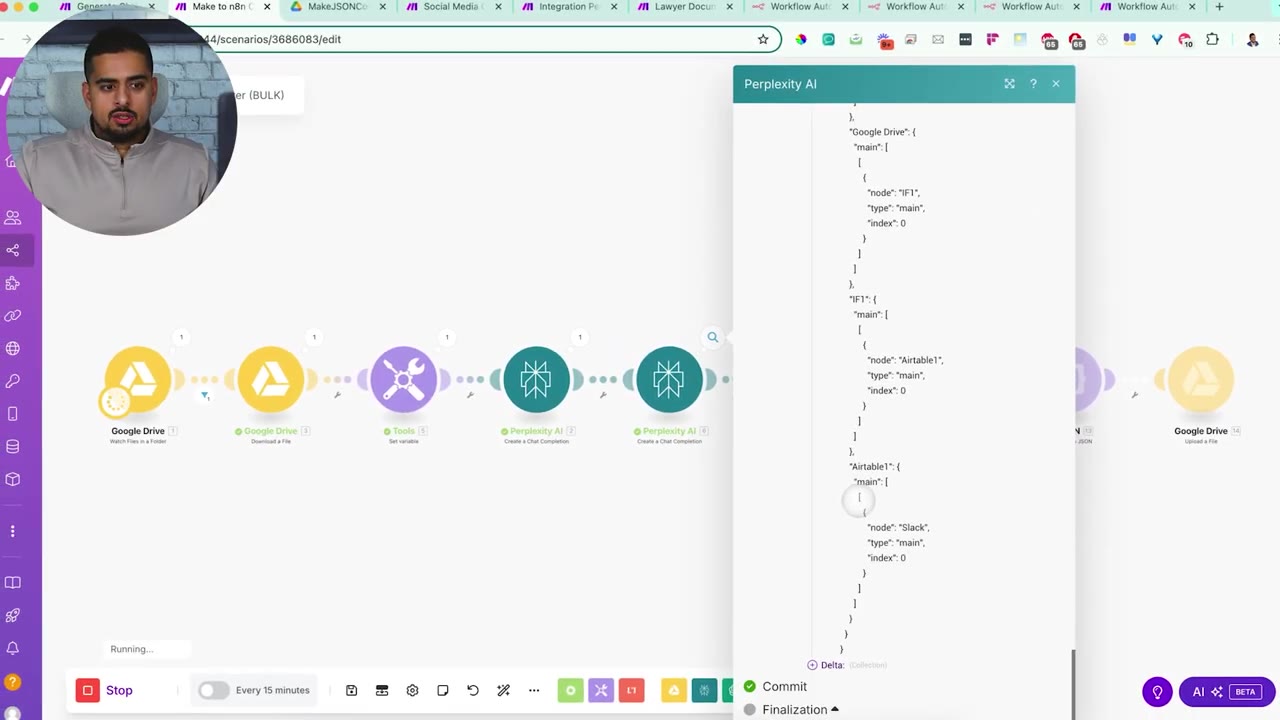Open Devices phone icon in sidebar

pyautogui.click(x=13, y=414)
